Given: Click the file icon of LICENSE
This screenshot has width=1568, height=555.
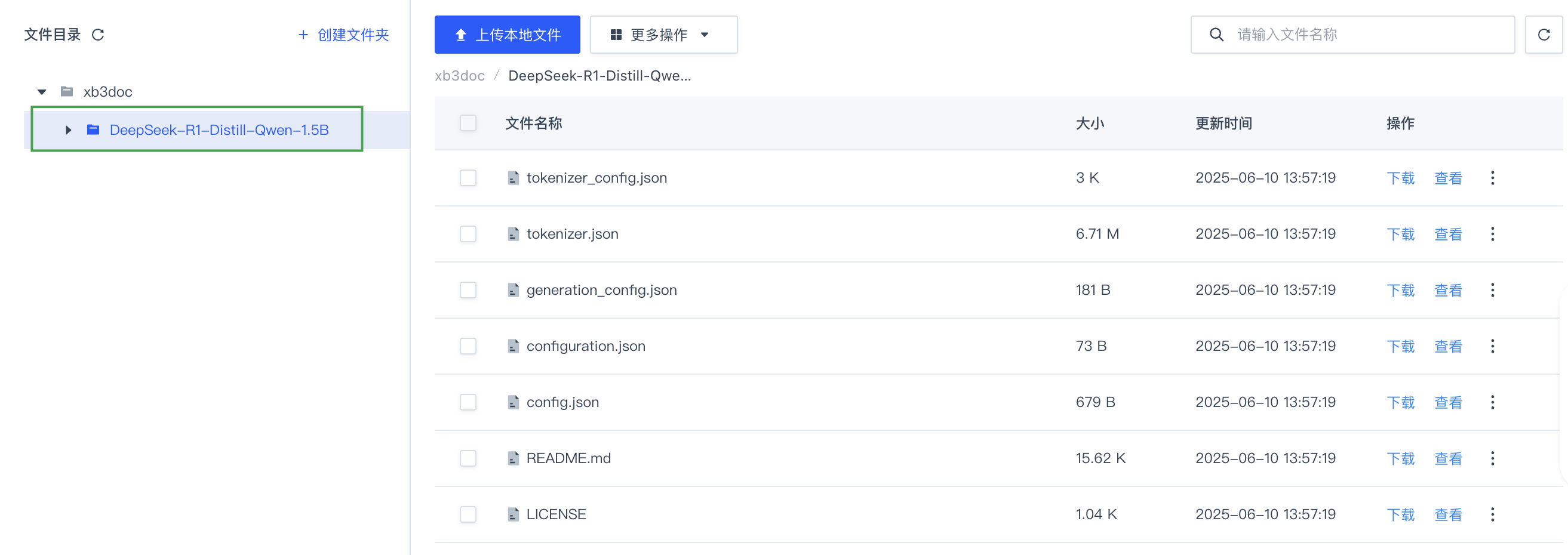Looking at the screenshot, I should [513, 514].
